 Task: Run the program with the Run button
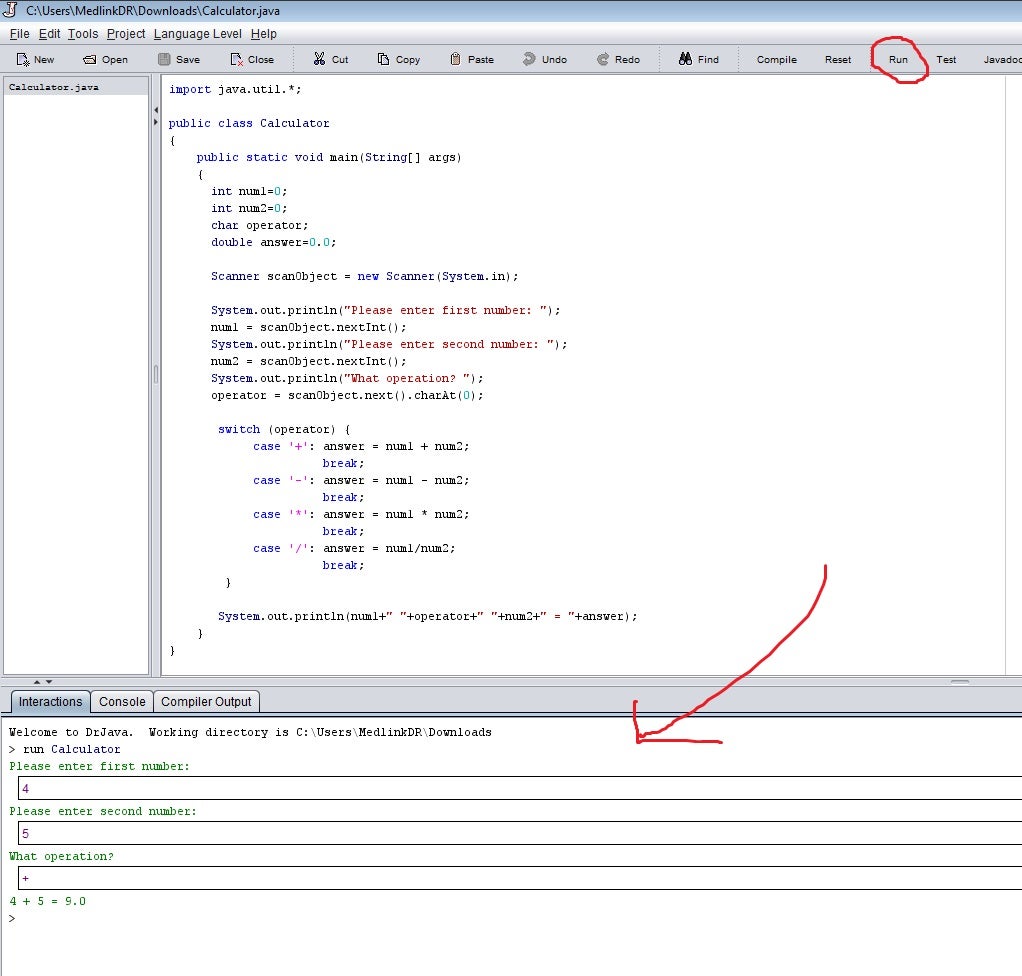click(x=898, y=59)
